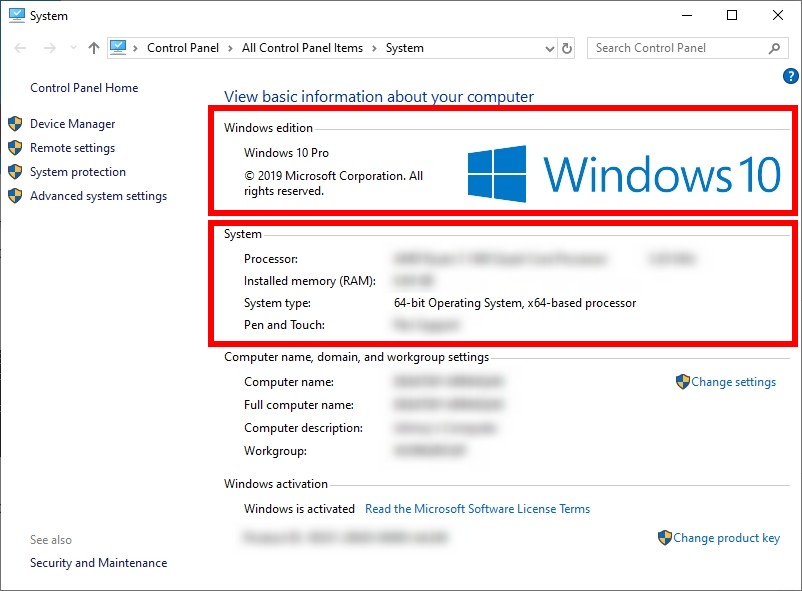This screenshot has height=591, width=802.
Task: Open recent locations dropdown arrow
Action: 73,48
